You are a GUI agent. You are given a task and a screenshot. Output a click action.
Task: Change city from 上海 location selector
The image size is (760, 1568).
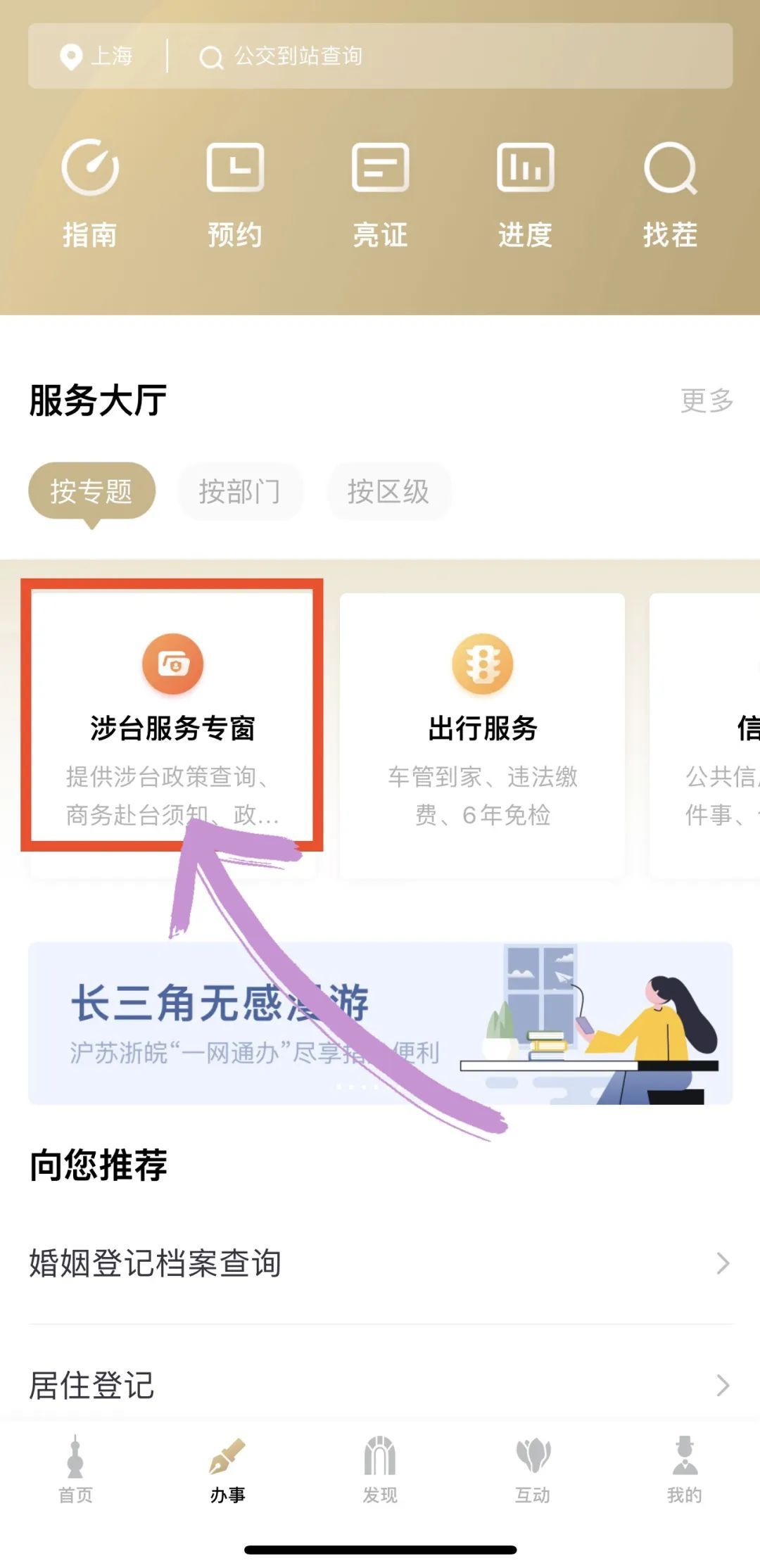click(x=96, y=56)
